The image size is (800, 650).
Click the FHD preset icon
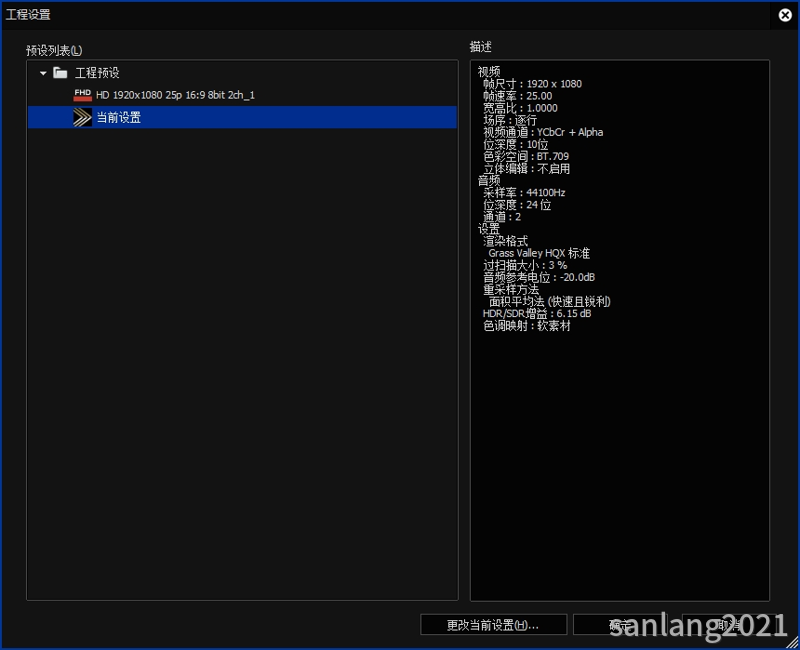[82, 95]
